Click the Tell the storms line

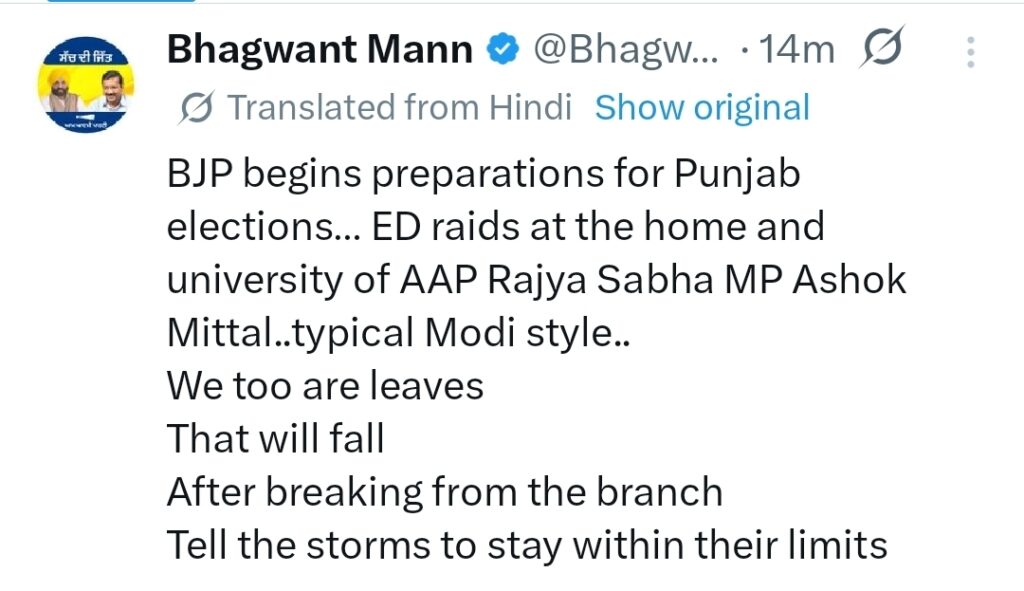coord(527,544)
